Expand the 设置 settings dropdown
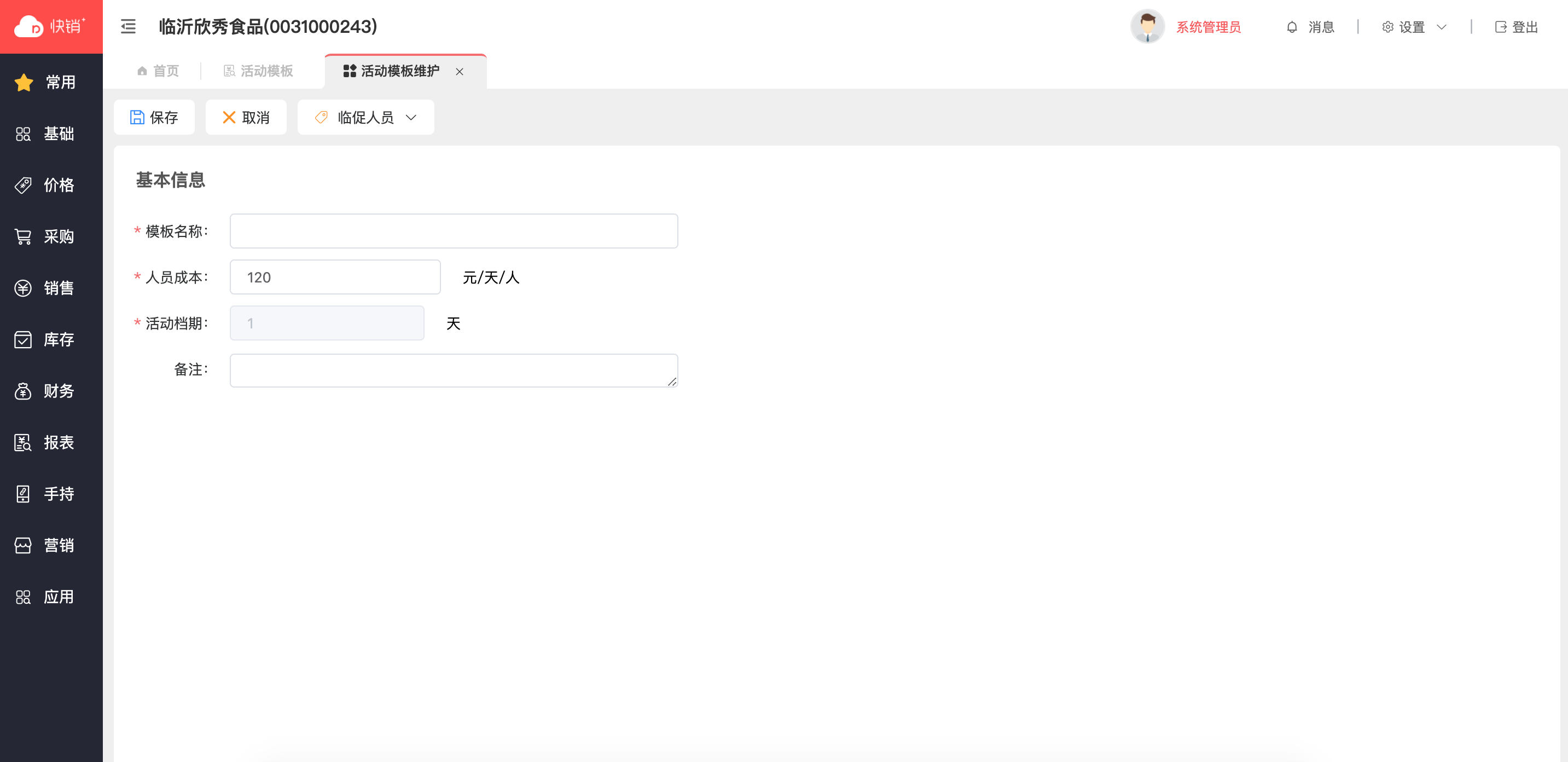 click(x=1413, y=27)
